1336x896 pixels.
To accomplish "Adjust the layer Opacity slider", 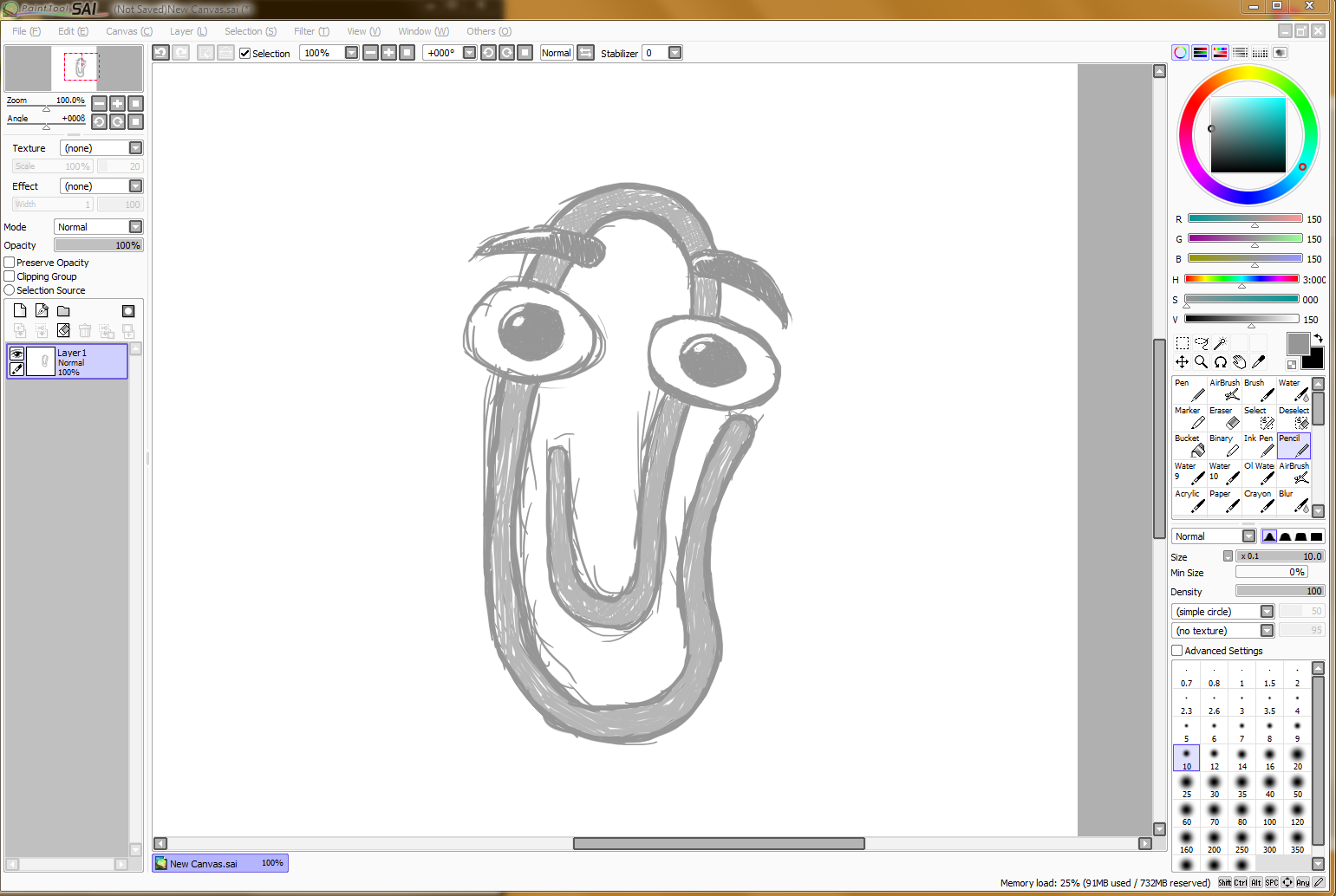I will [99, 245].
